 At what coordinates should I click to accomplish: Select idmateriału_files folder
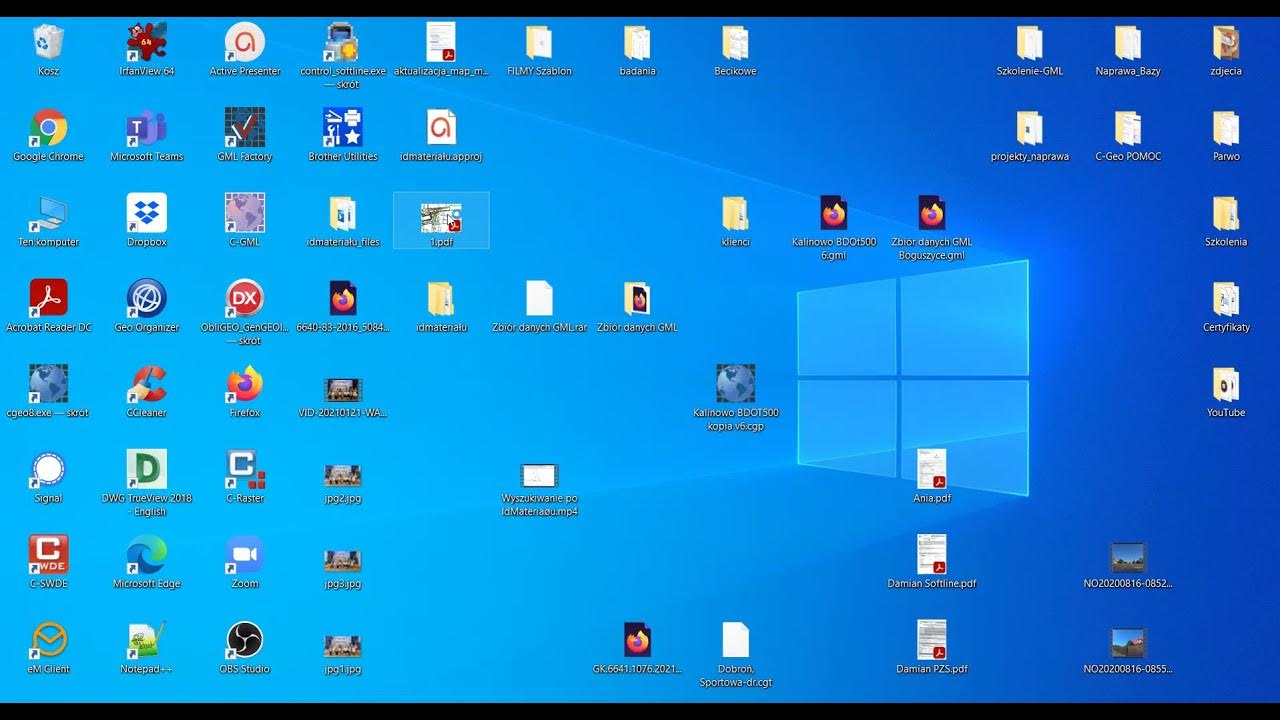343,214
